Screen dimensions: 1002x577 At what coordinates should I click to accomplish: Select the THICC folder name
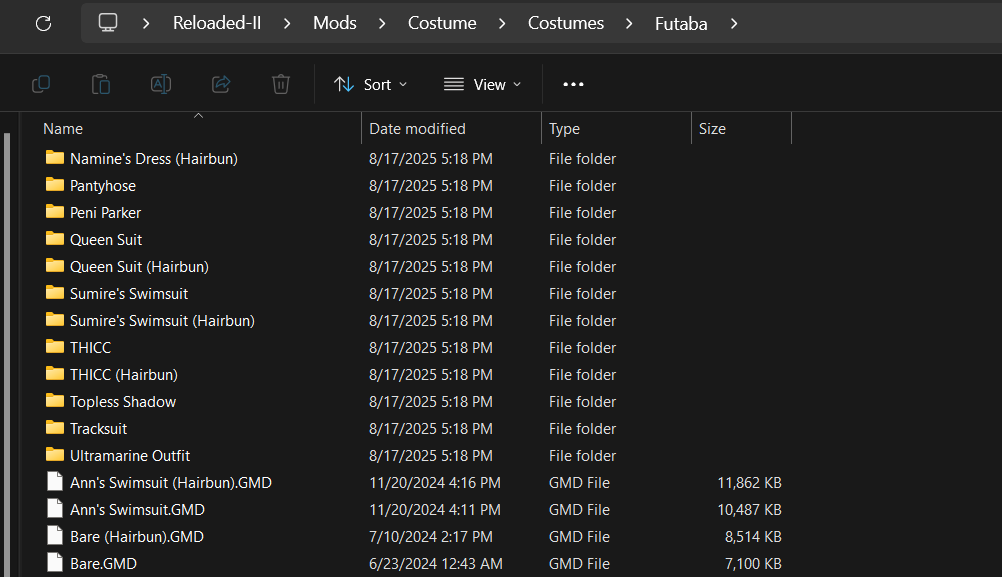pos(91,348)
